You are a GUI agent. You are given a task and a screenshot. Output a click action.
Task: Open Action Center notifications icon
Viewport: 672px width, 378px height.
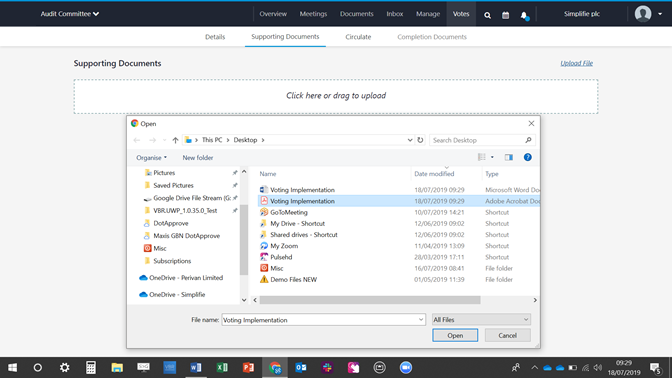(655, 368)
